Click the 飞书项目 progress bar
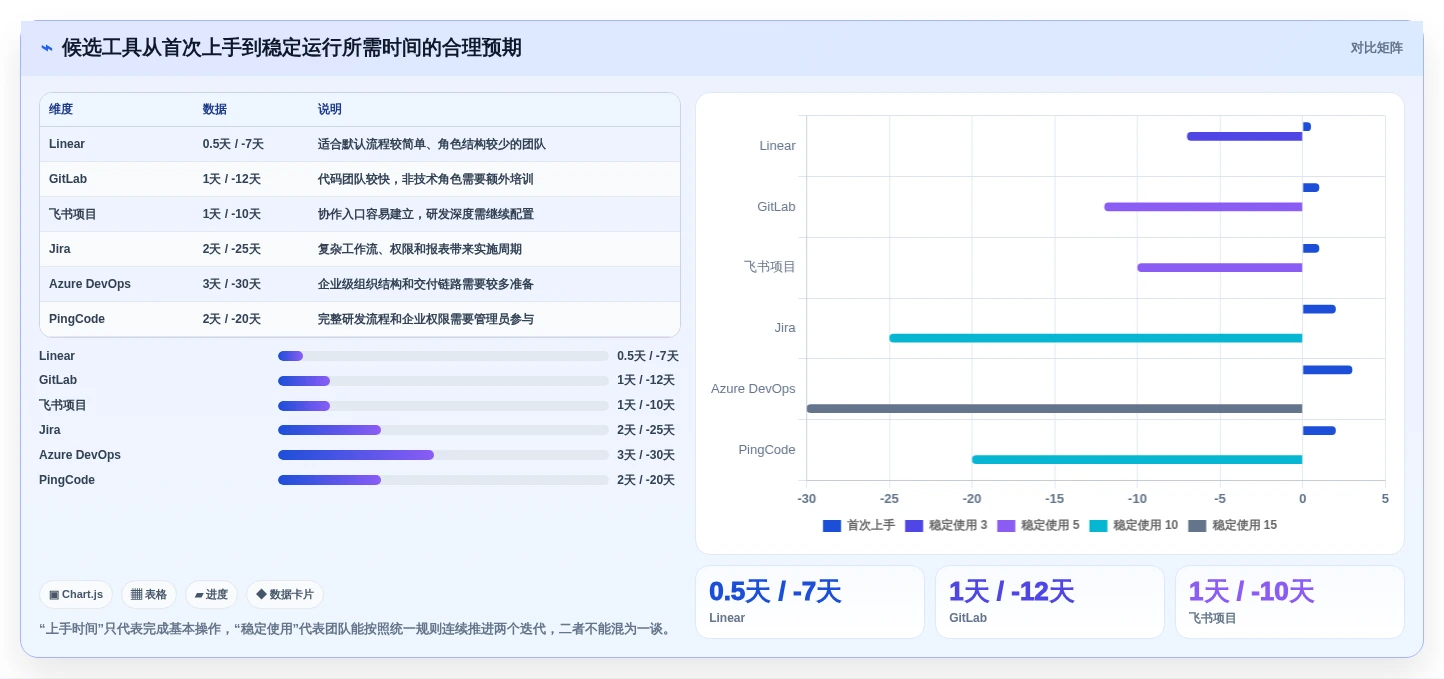Screen dimensions: 1444x679 tap(443, 406)
